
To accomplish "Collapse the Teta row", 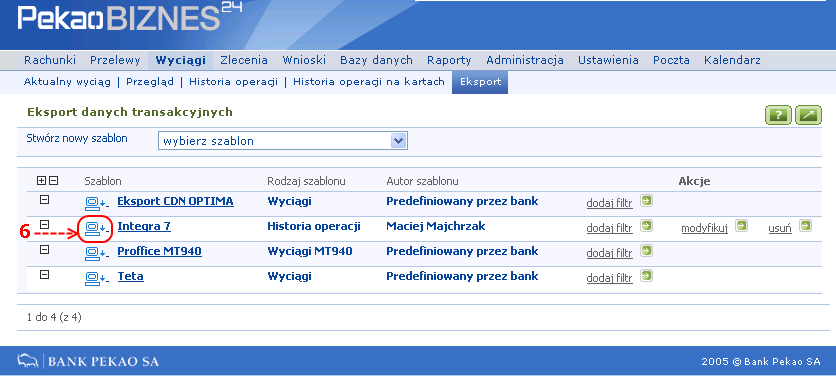I will point(45,274).
